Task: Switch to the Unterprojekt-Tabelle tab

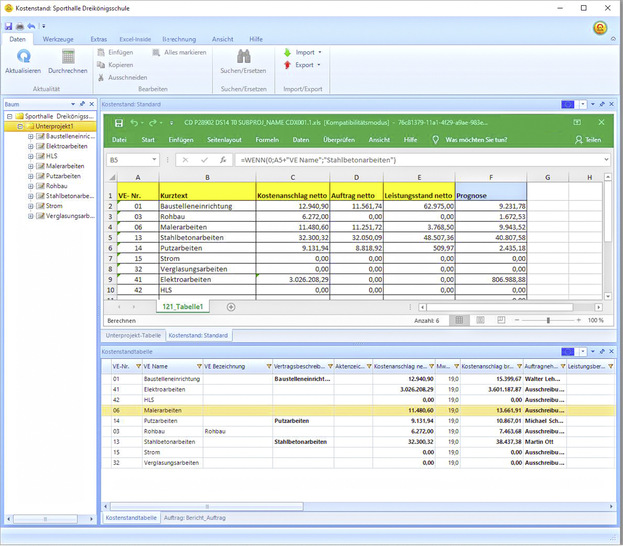Action: 132,336
